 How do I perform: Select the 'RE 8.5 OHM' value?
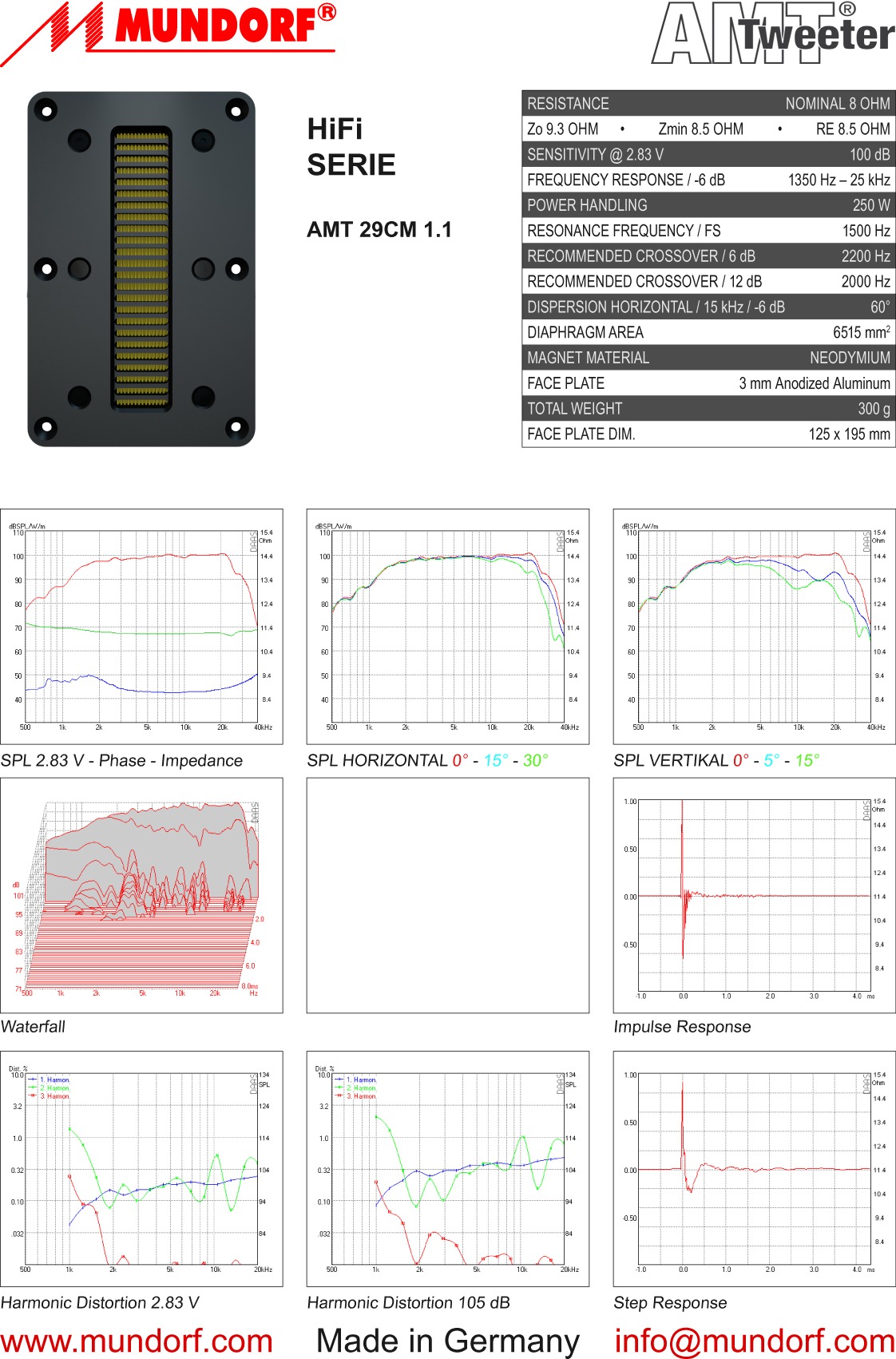tap(852, 129)
